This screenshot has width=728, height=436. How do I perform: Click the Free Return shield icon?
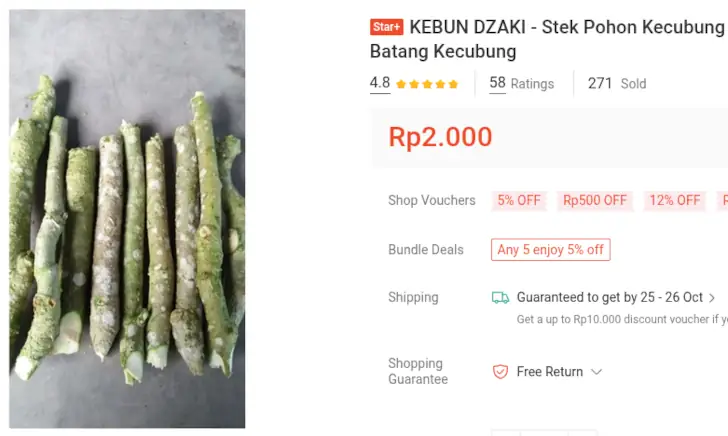click(x=500, y=372)
